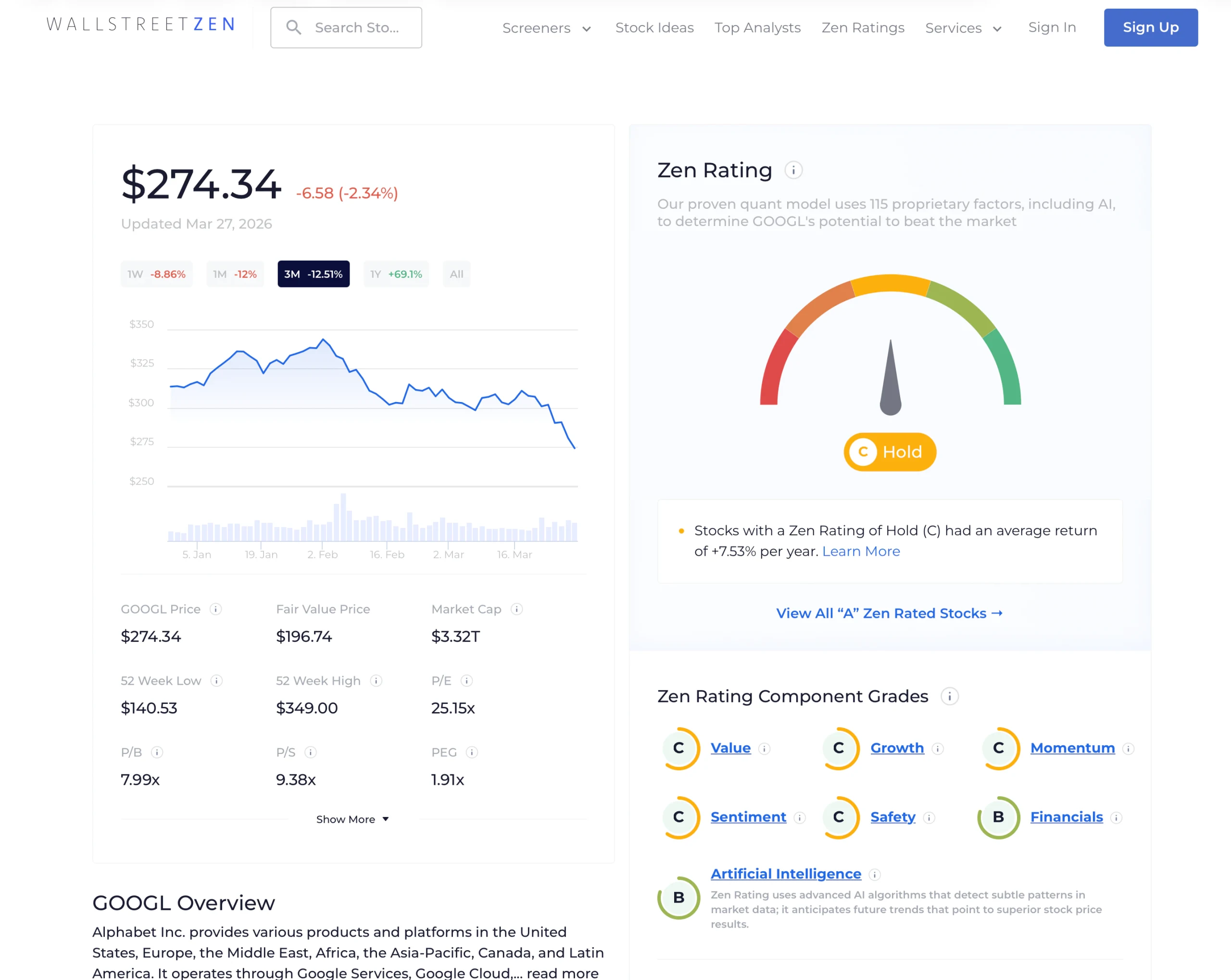This screenshot has height=980, width=1231.
Task: Click the Sign Up button
Action: (x=1150, y=27)
